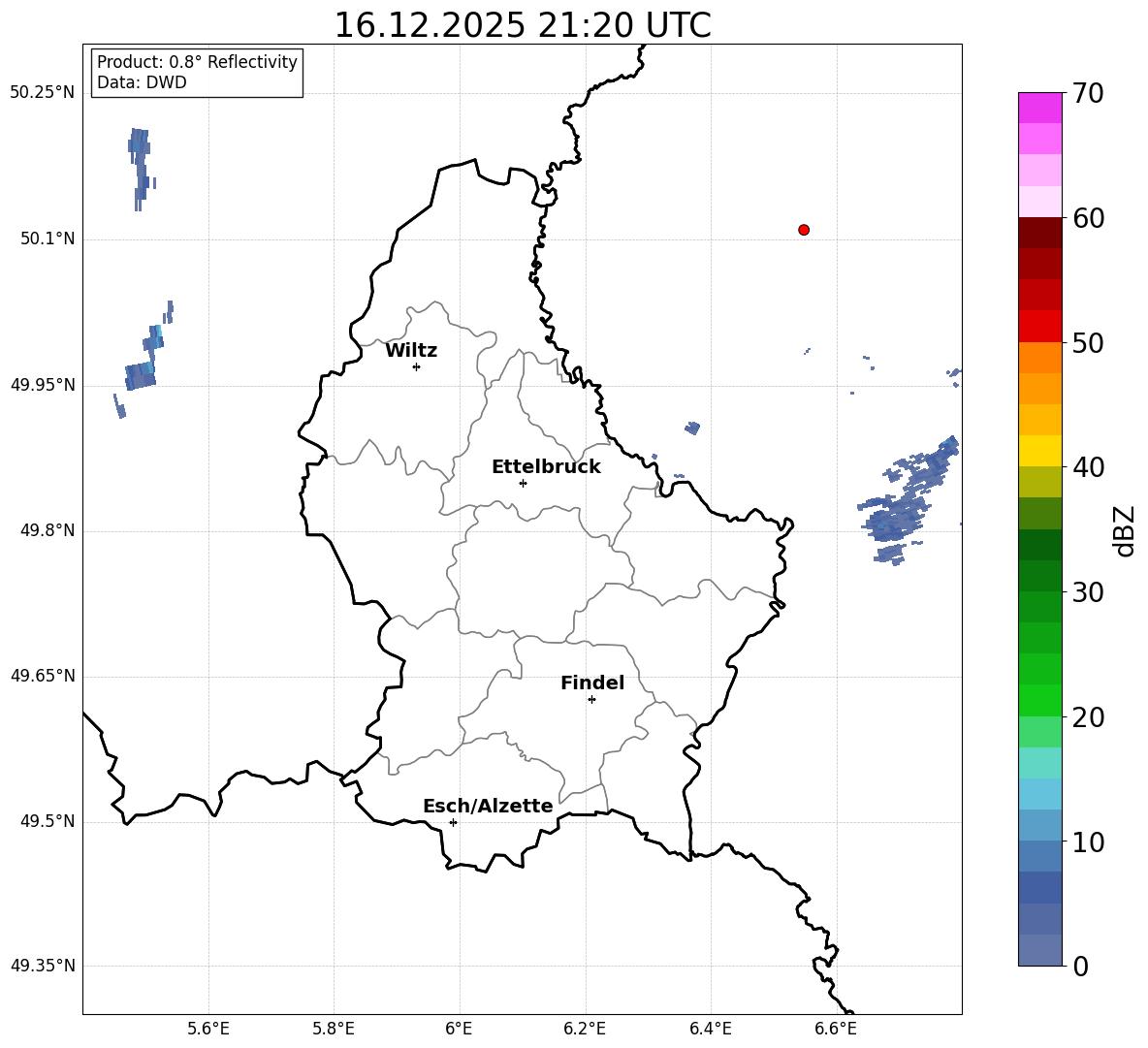Screen dimensions: 1148x1048
Task: Click the large radar echo near 6.7°E
Action: click(909, 500)
